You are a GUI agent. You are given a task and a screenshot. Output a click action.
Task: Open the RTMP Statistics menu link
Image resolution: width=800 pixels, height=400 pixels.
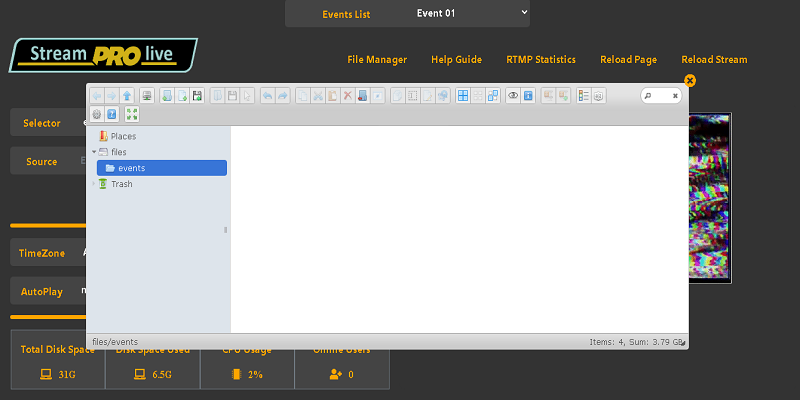tap(540, 60)
